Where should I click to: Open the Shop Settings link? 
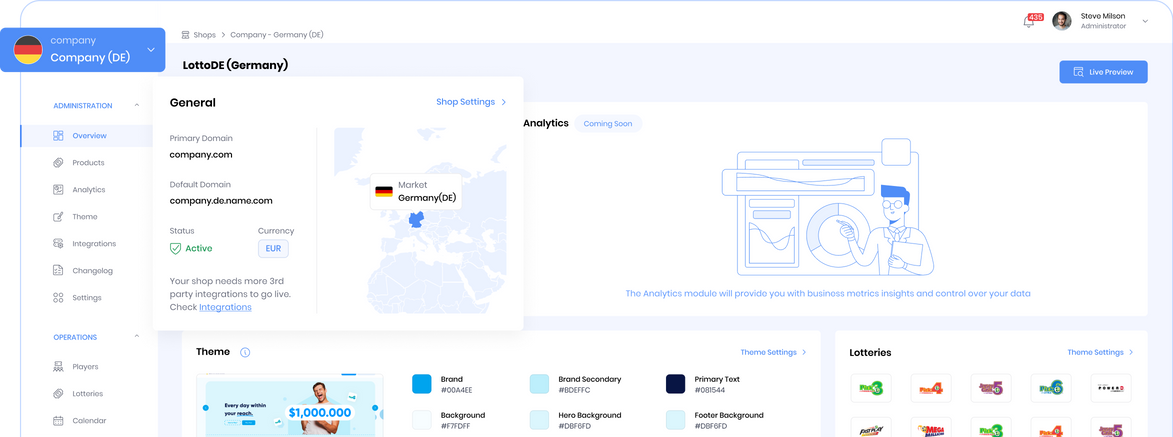(x=471, y=102)
